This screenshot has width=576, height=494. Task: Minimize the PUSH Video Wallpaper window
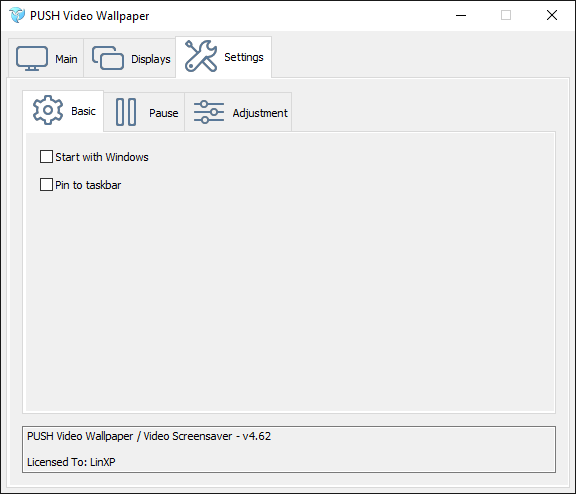pyautogui.click(x=461, y=15)
